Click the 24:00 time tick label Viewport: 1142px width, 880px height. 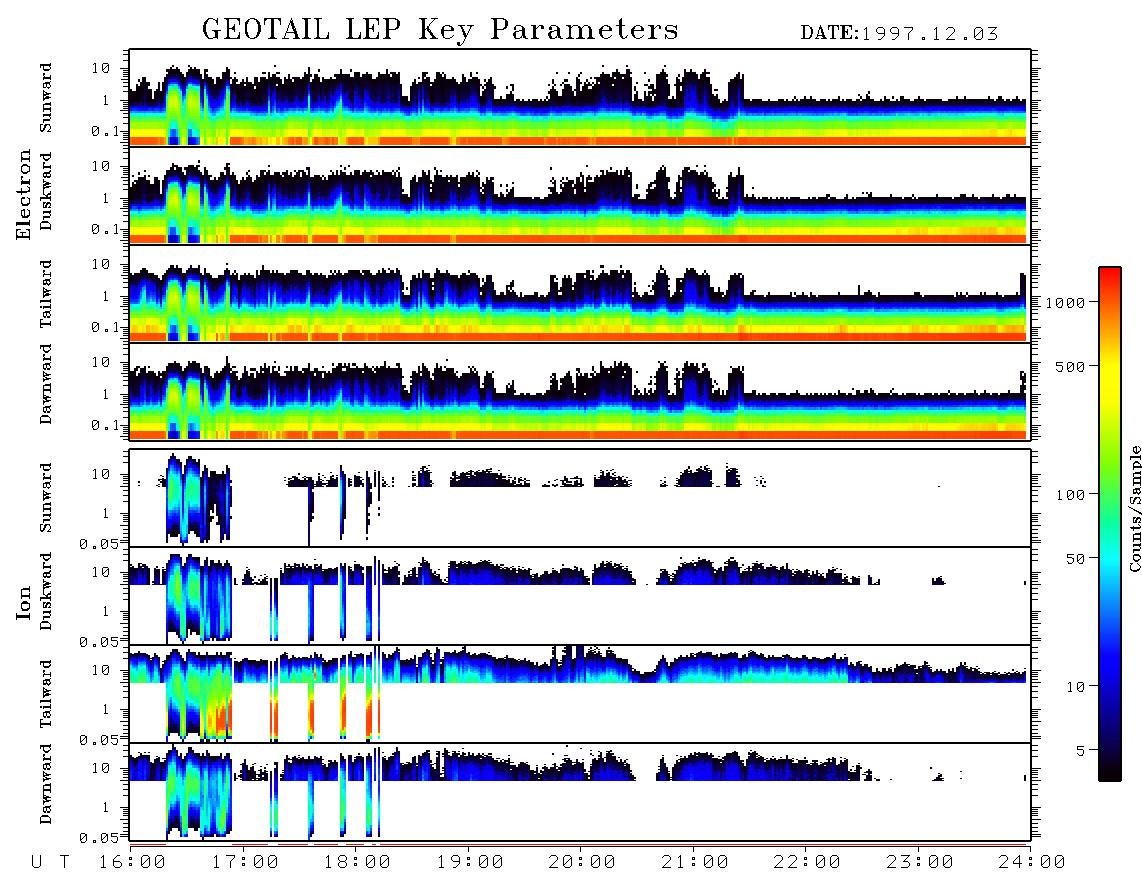(1032, 863)
